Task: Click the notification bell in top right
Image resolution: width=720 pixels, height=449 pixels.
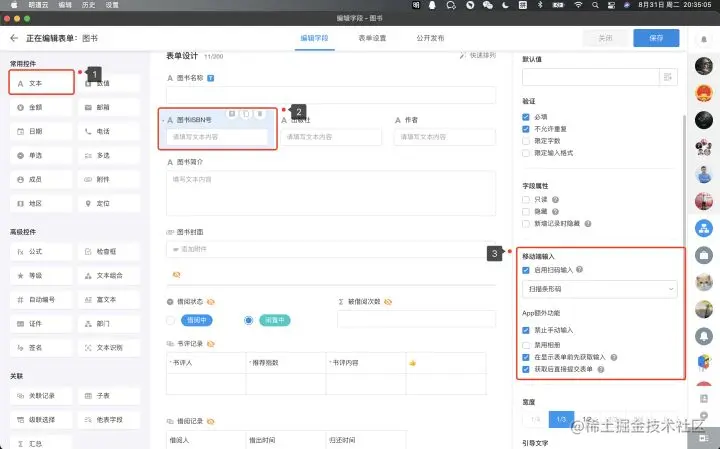Action: 703,39
